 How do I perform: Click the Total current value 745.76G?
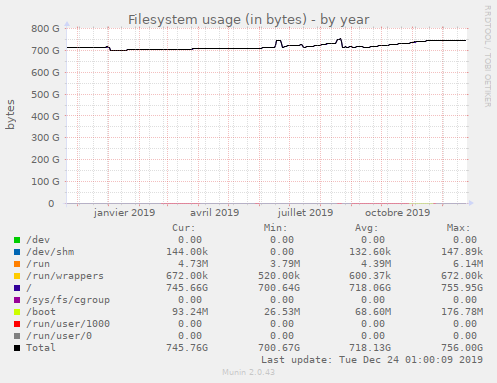(187, 348)
